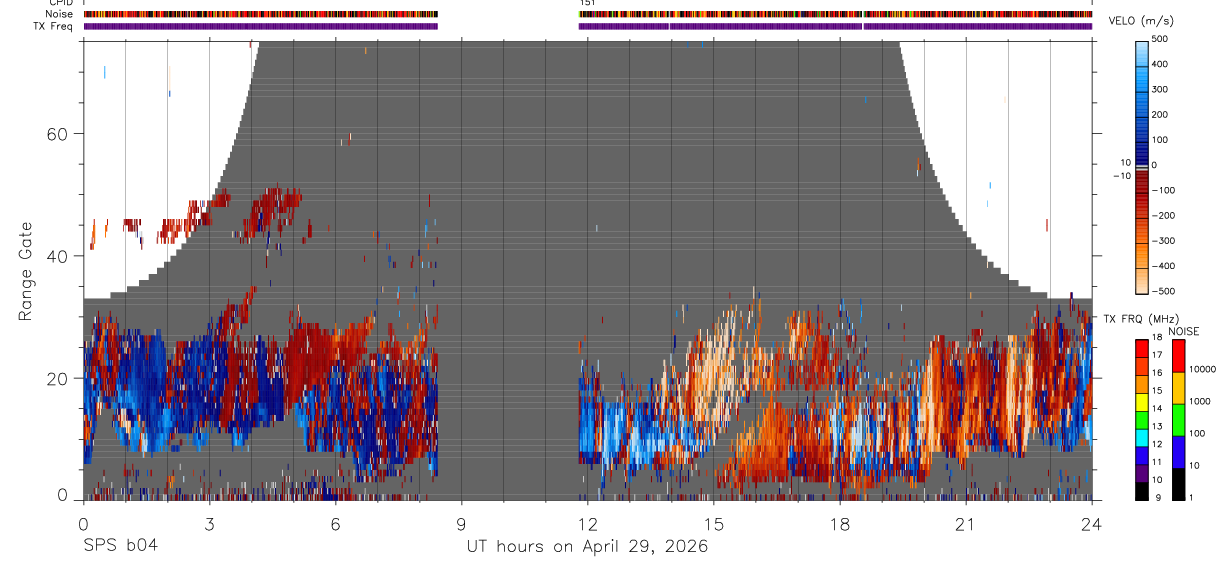Viewport: 1228px width, 567px height.
Task: Click the 500 label on velocity scale
Action: [x=1160, y=39]
